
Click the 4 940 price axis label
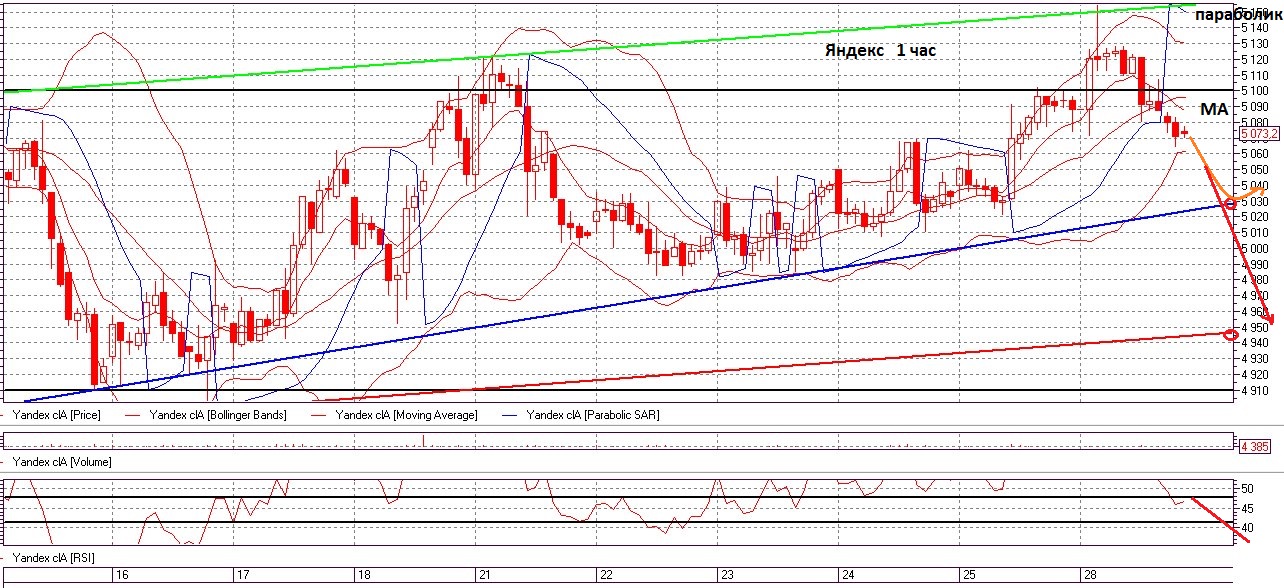(x=1255, y=343)
